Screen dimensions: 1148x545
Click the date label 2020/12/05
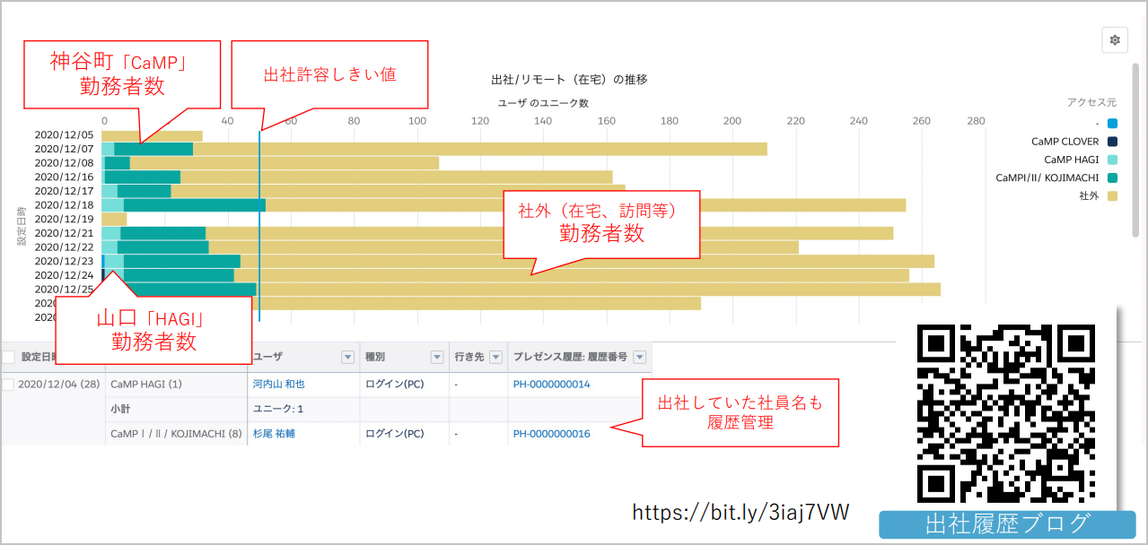point(64,135)
